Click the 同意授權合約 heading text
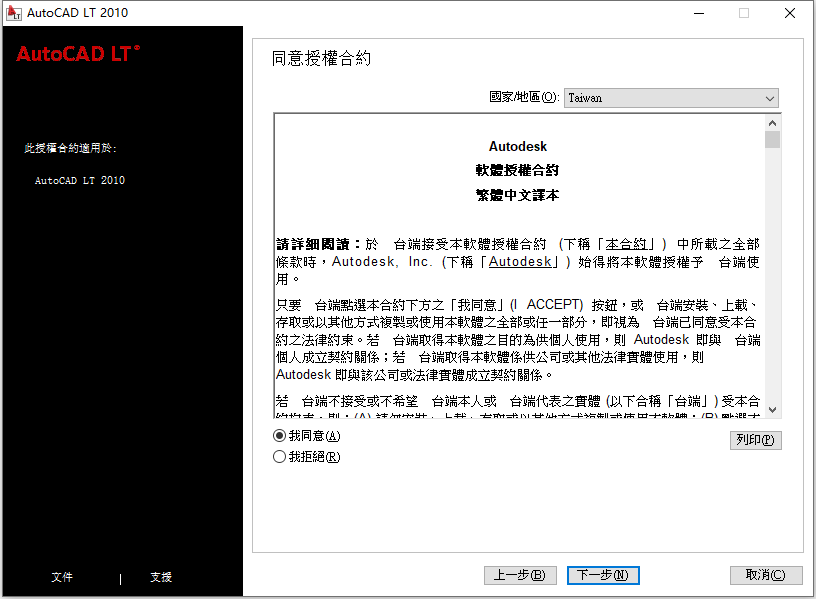This screenshot has height=599, width=816. 321,58
